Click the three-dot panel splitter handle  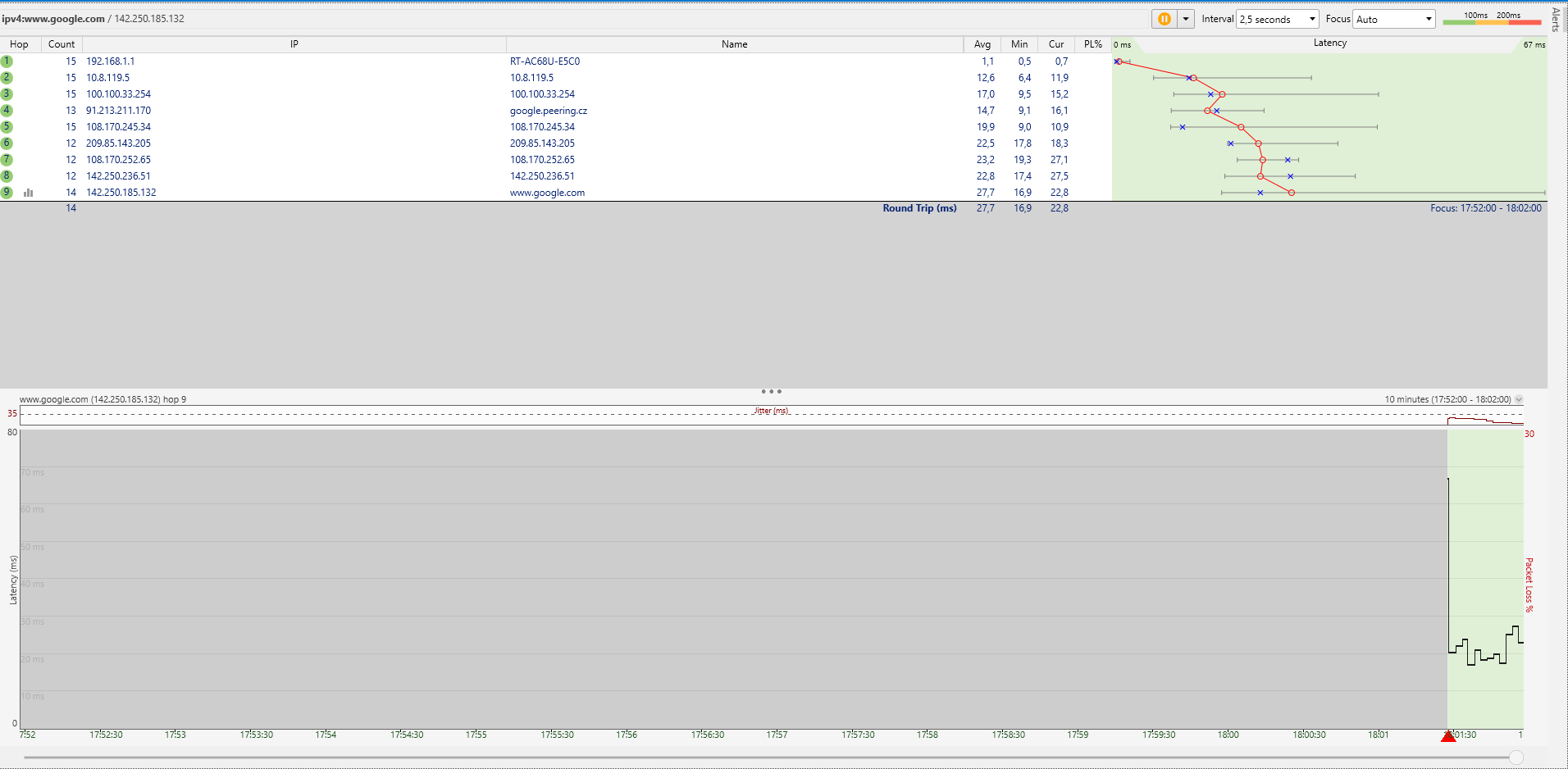coord(771,391)
